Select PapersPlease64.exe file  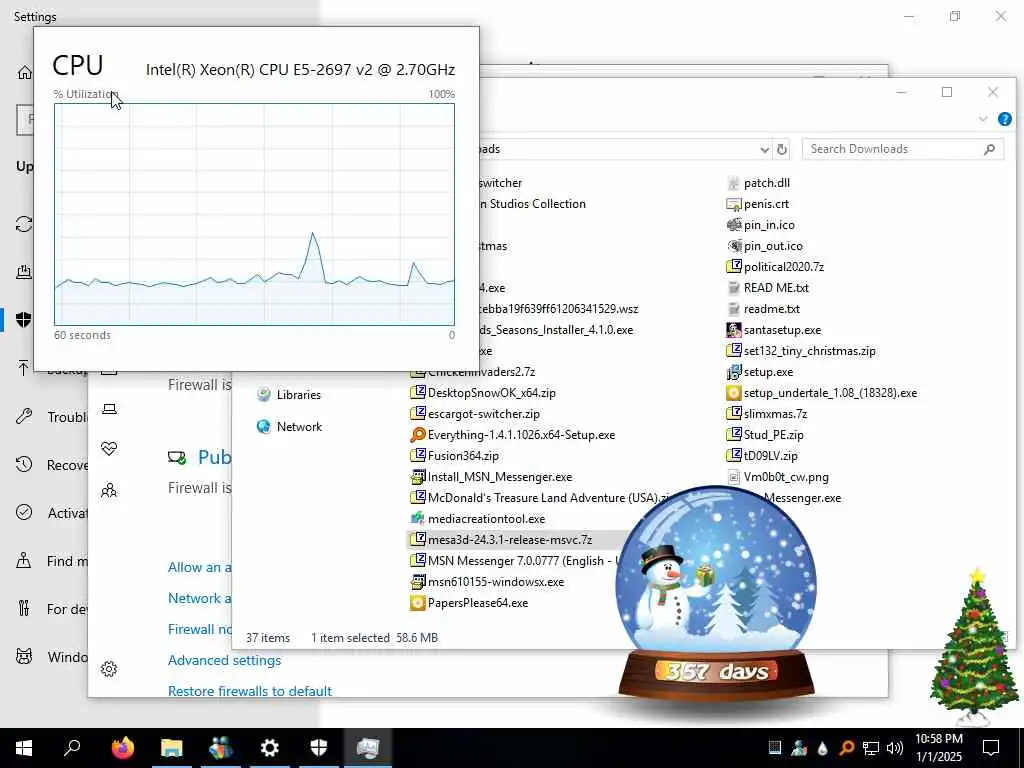(x=469, y=603)
